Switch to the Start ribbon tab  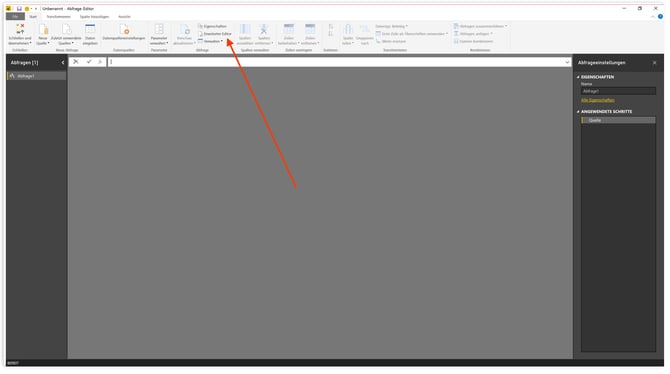(x=33, y=17)
